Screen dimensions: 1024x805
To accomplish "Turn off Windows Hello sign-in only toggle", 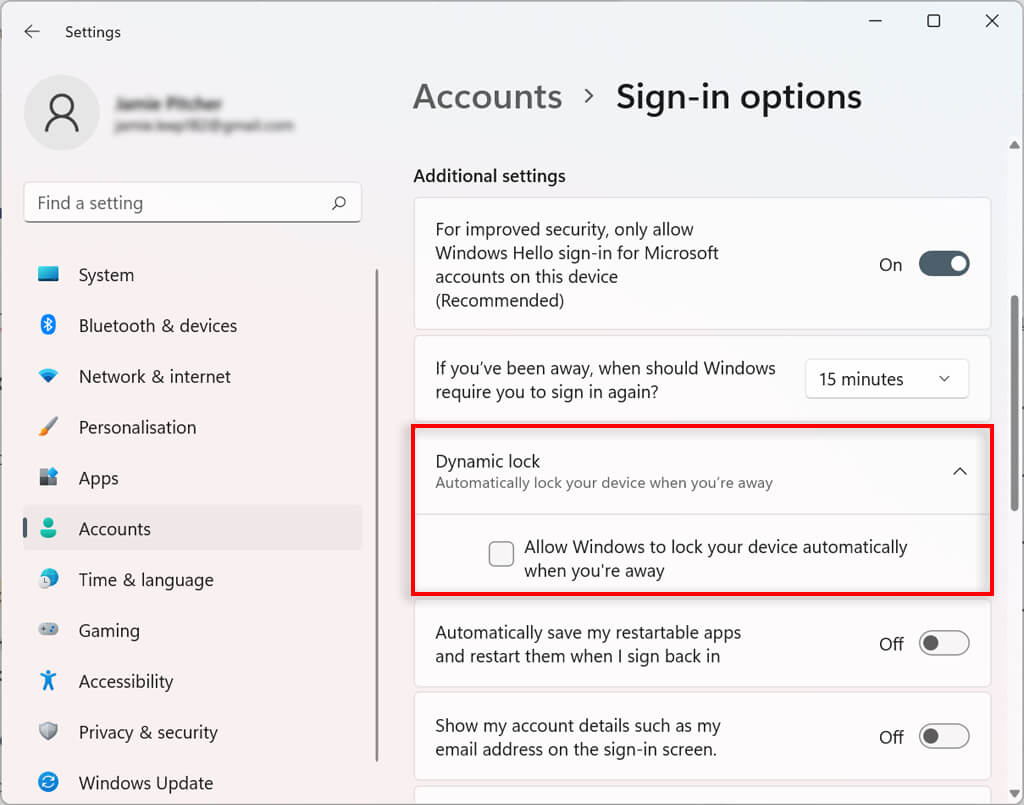I will pyautogui.click(x=943, y=265).
